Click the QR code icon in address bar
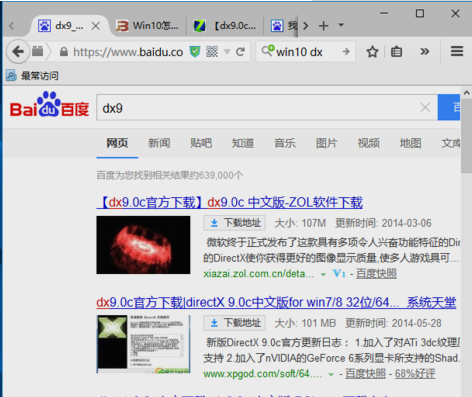The width and height of the screenshot is (472, 397). 212,52
